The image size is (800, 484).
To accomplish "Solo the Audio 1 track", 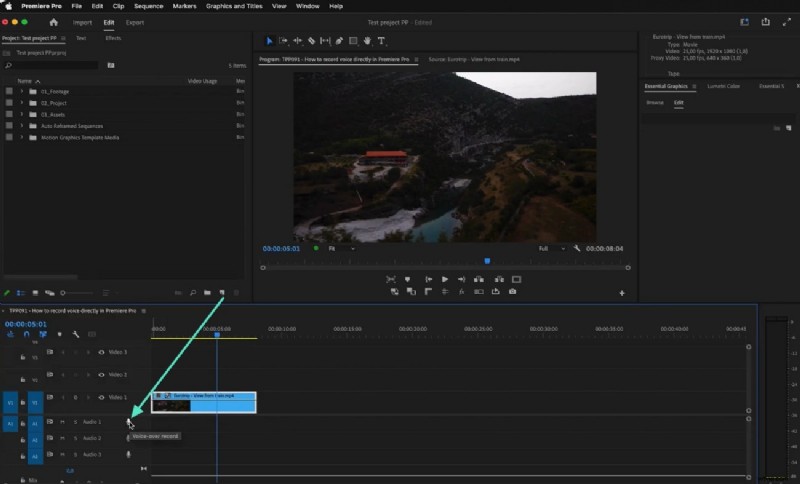I will coord(75,422).
